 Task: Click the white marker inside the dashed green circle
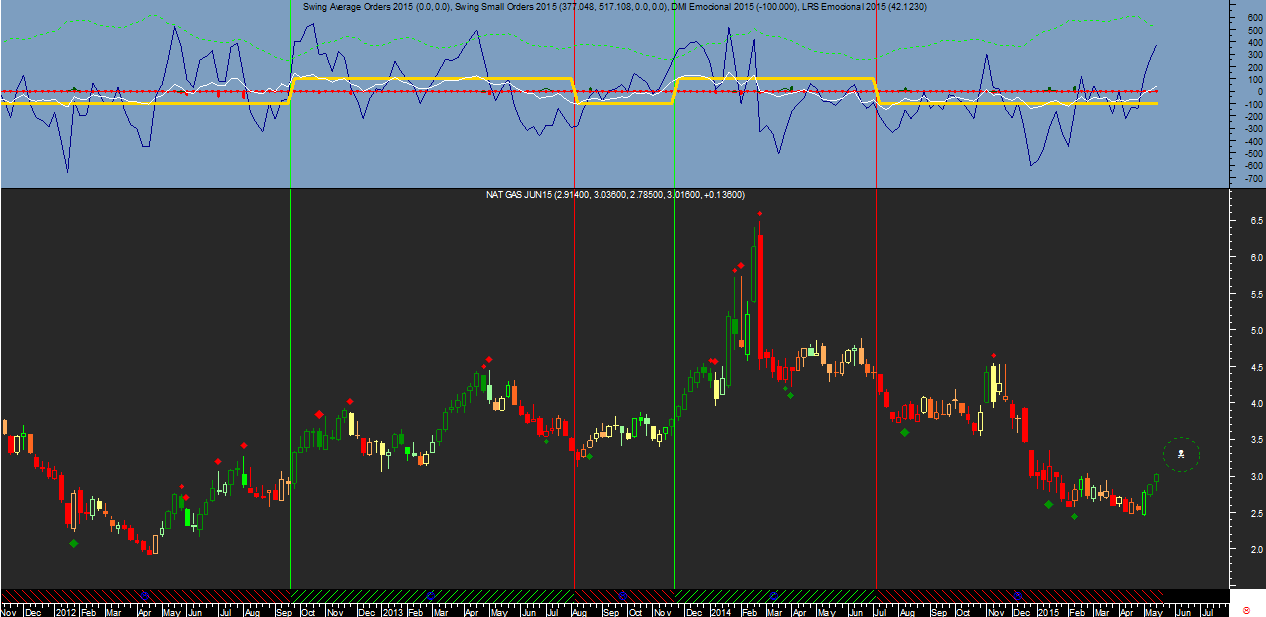1181,454
